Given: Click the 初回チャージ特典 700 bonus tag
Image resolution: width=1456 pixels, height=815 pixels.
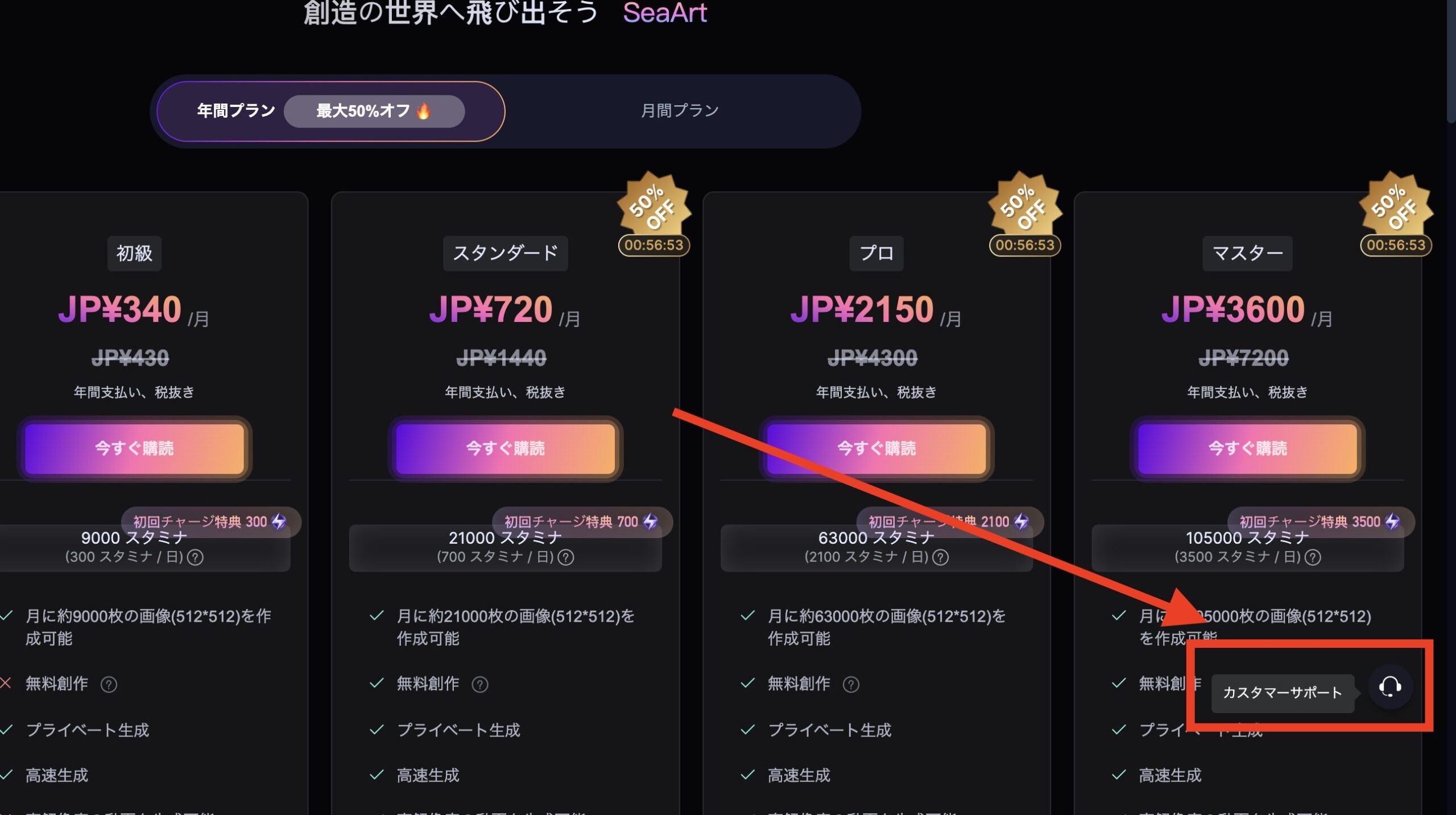Looking at the screenshot, I should click(x=582, y=522).
